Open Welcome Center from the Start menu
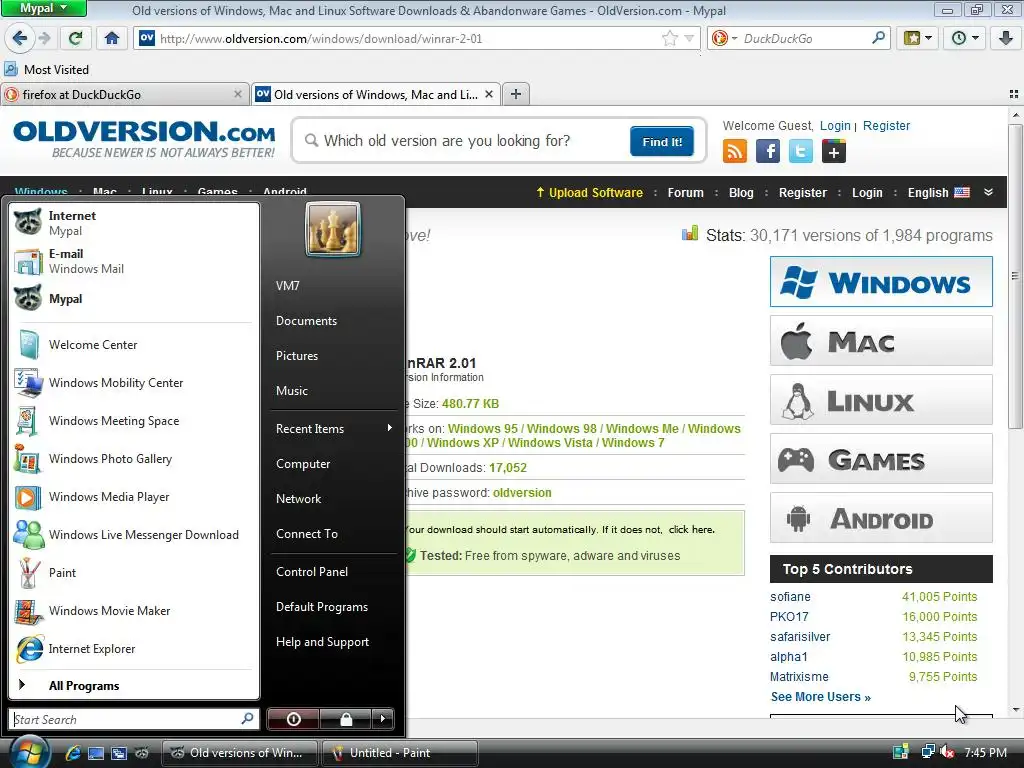 133,345
